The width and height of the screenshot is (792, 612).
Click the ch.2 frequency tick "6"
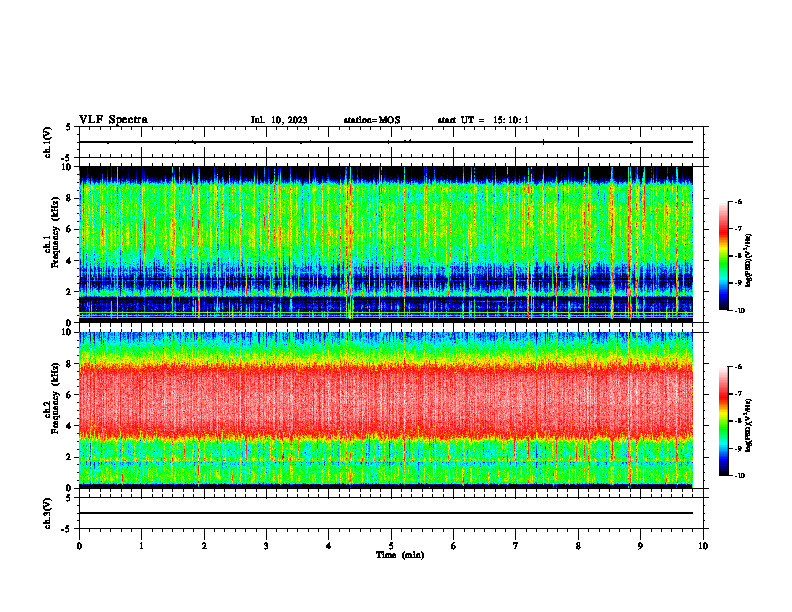pyautogui.click(x=69, y=395)
